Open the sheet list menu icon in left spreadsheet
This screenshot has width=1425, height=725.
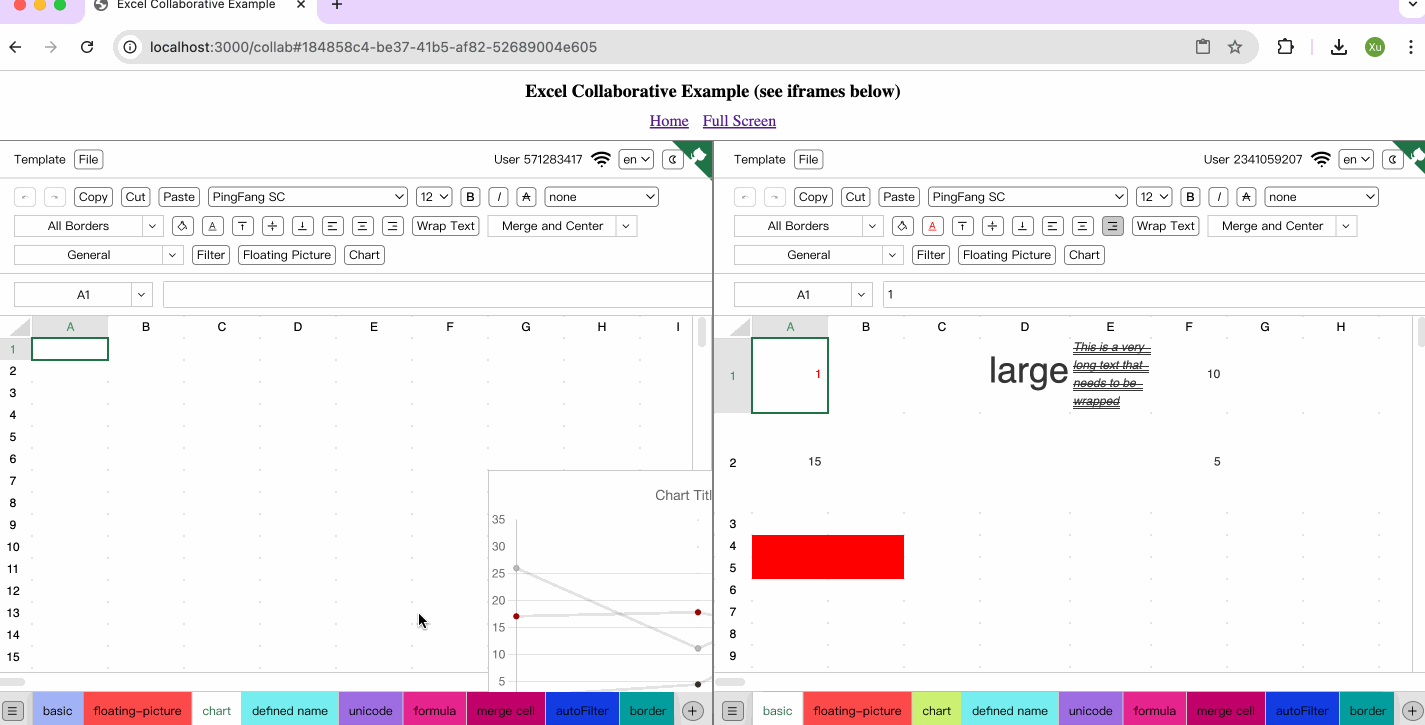13,711
